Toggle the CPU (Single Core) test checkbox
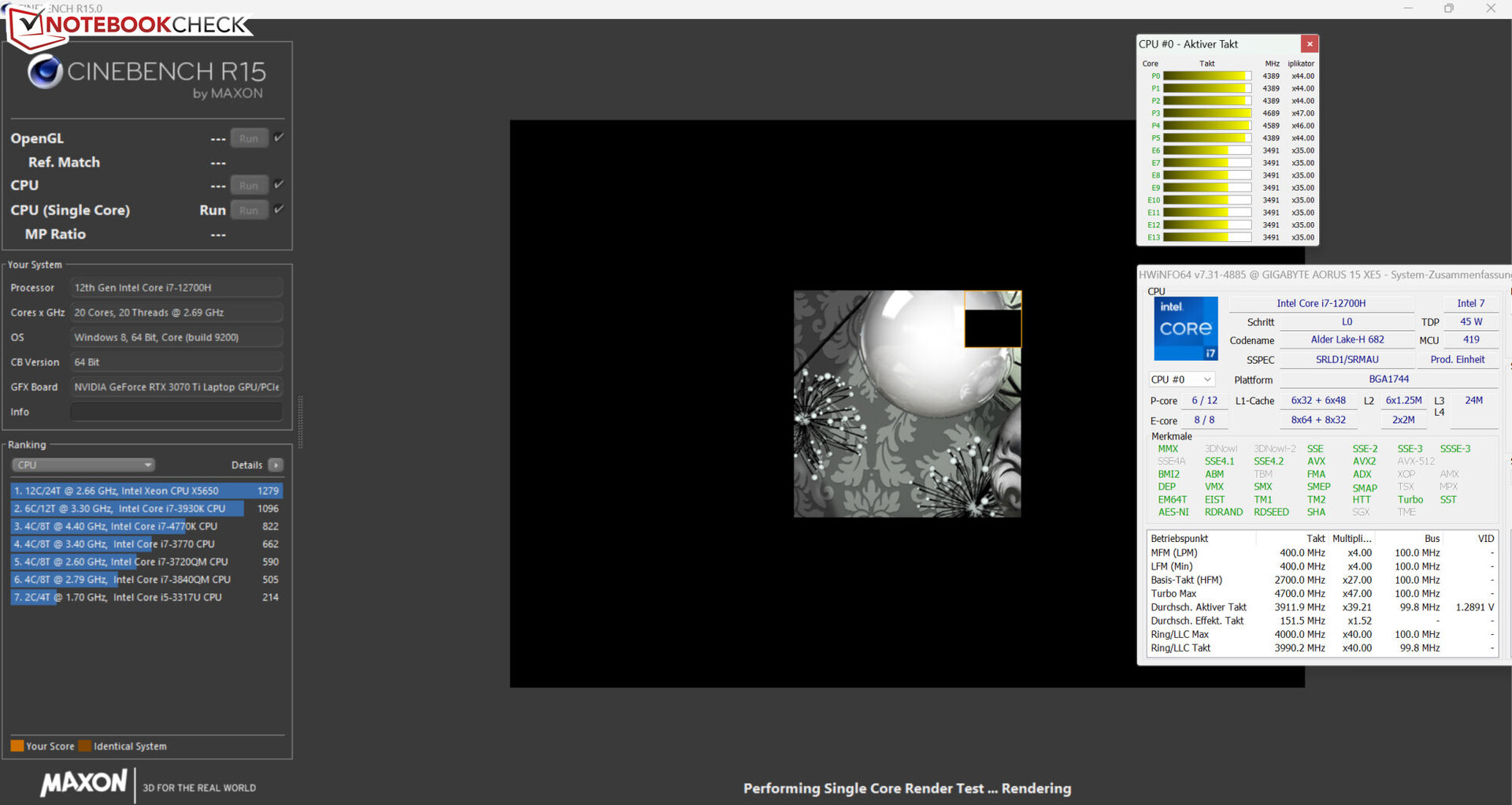The height and width of the screenshot is (805, 1512). [x=279, y=210]
